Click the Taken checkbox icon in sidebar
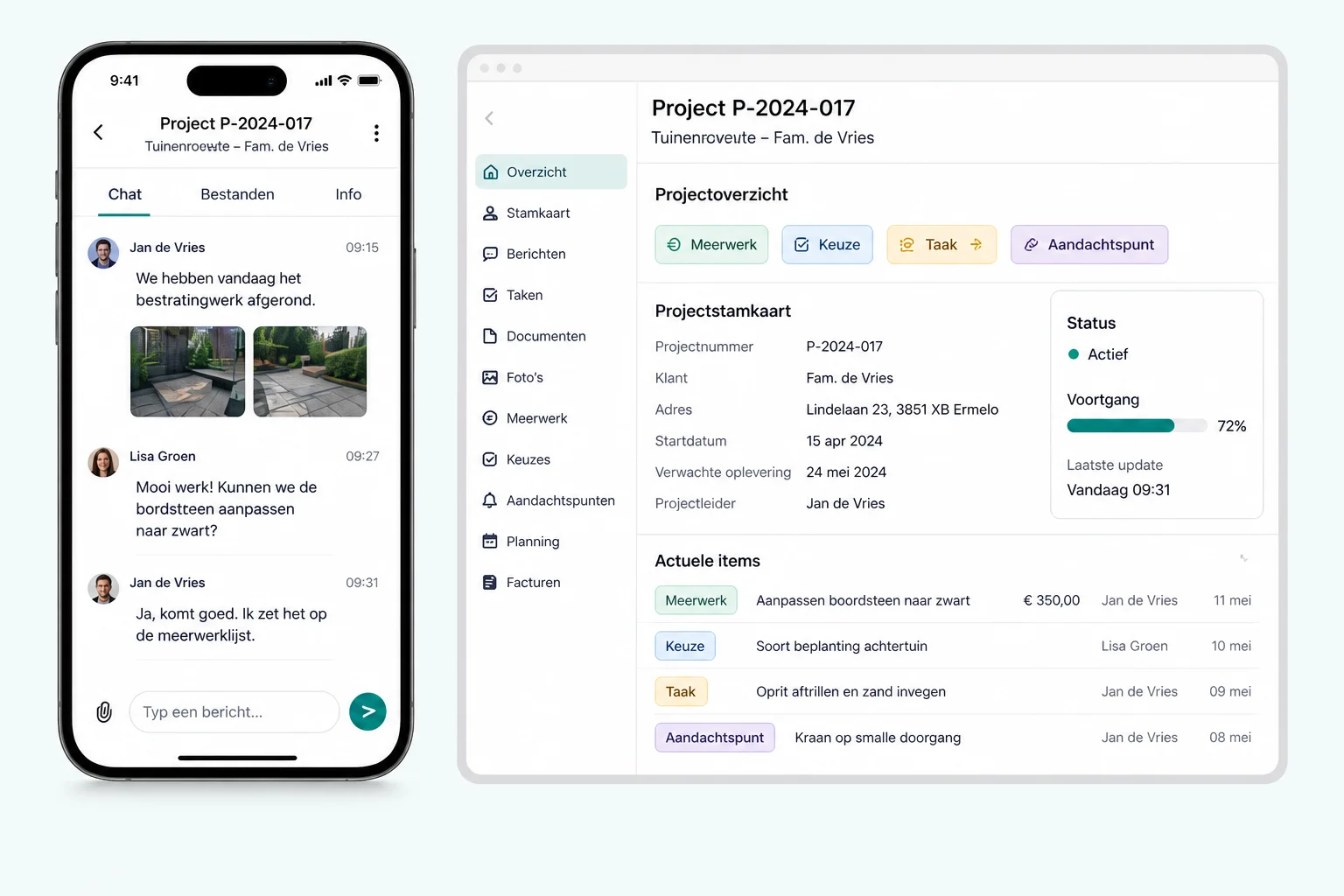Screen dimensions: 1344x896 pos(491,295)
